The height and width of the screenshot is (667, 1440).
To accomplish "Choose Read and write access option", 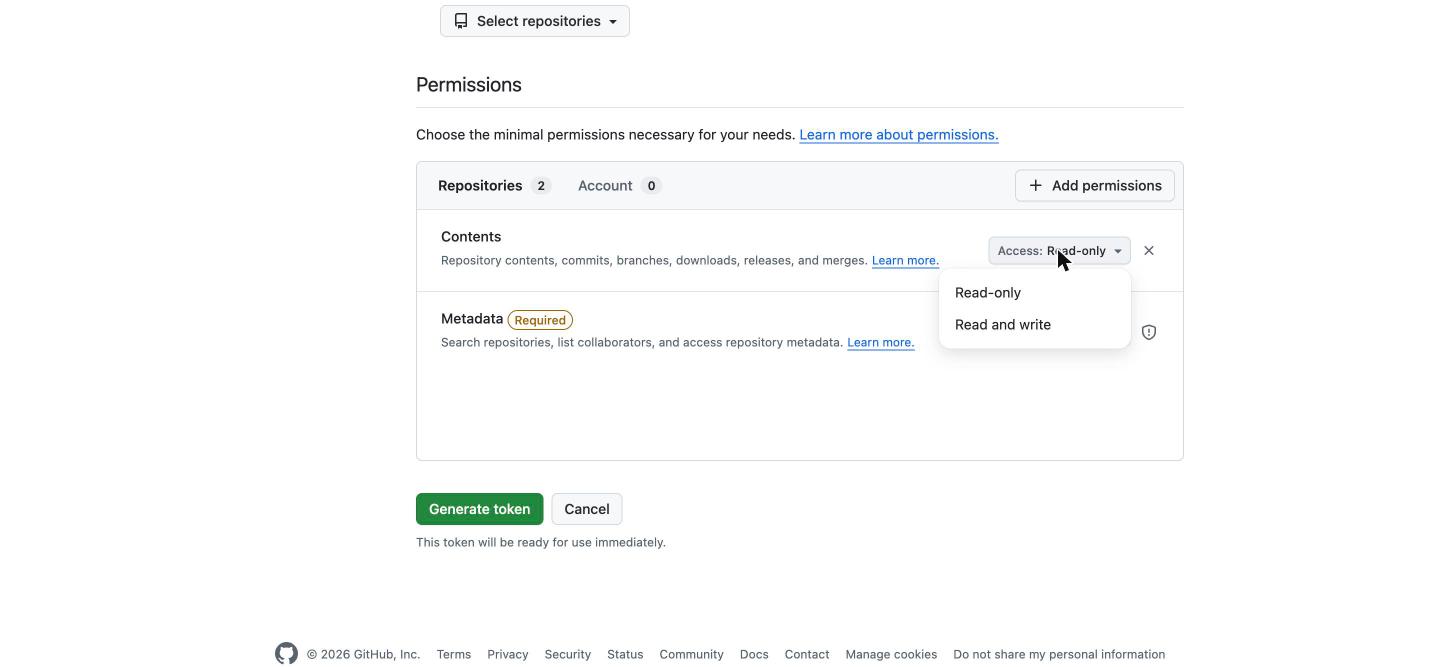I will 1035,325.
